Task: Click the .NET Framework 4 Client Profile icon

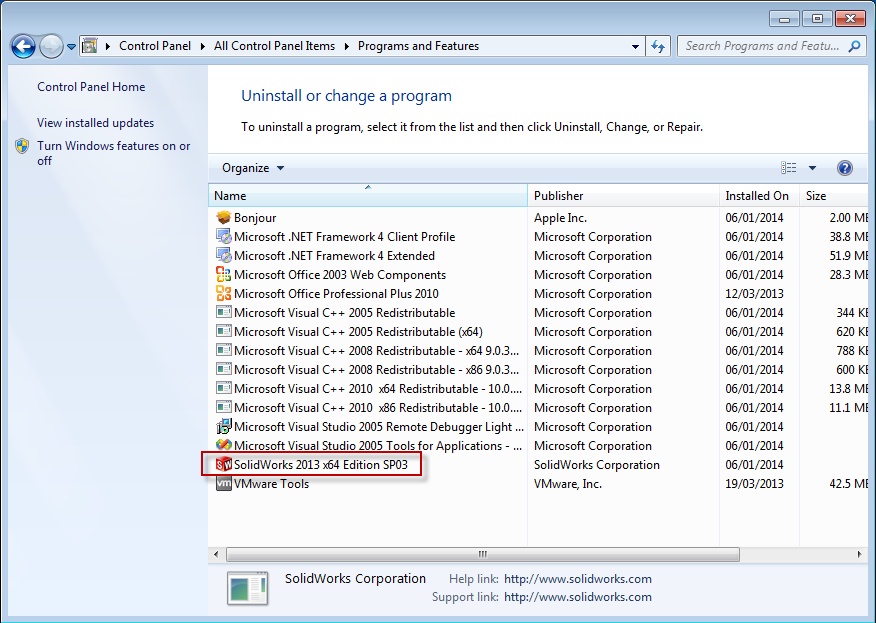Action: 223,236
